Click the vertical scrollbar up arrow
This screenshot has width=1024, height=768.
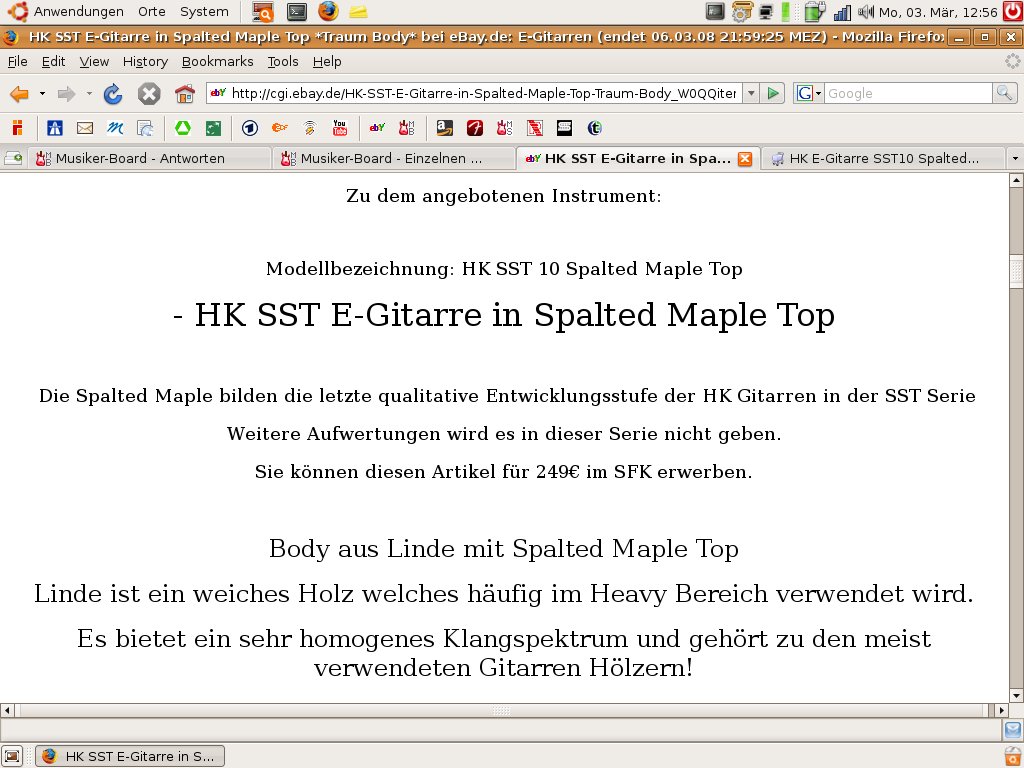pyautogui.click(x=1016, y=180)
